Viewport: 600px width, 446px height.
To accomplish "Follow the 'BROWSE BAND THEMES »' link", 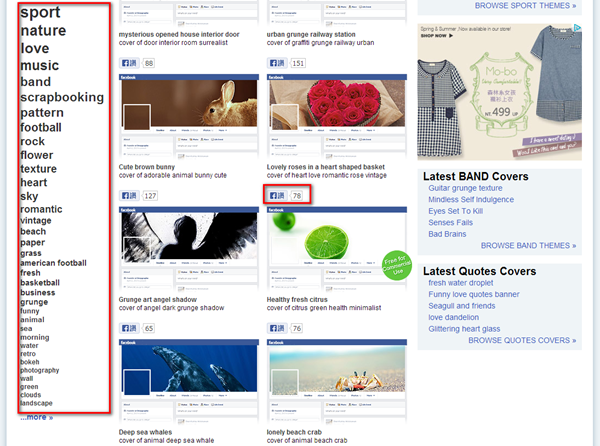I will (528, 246).
